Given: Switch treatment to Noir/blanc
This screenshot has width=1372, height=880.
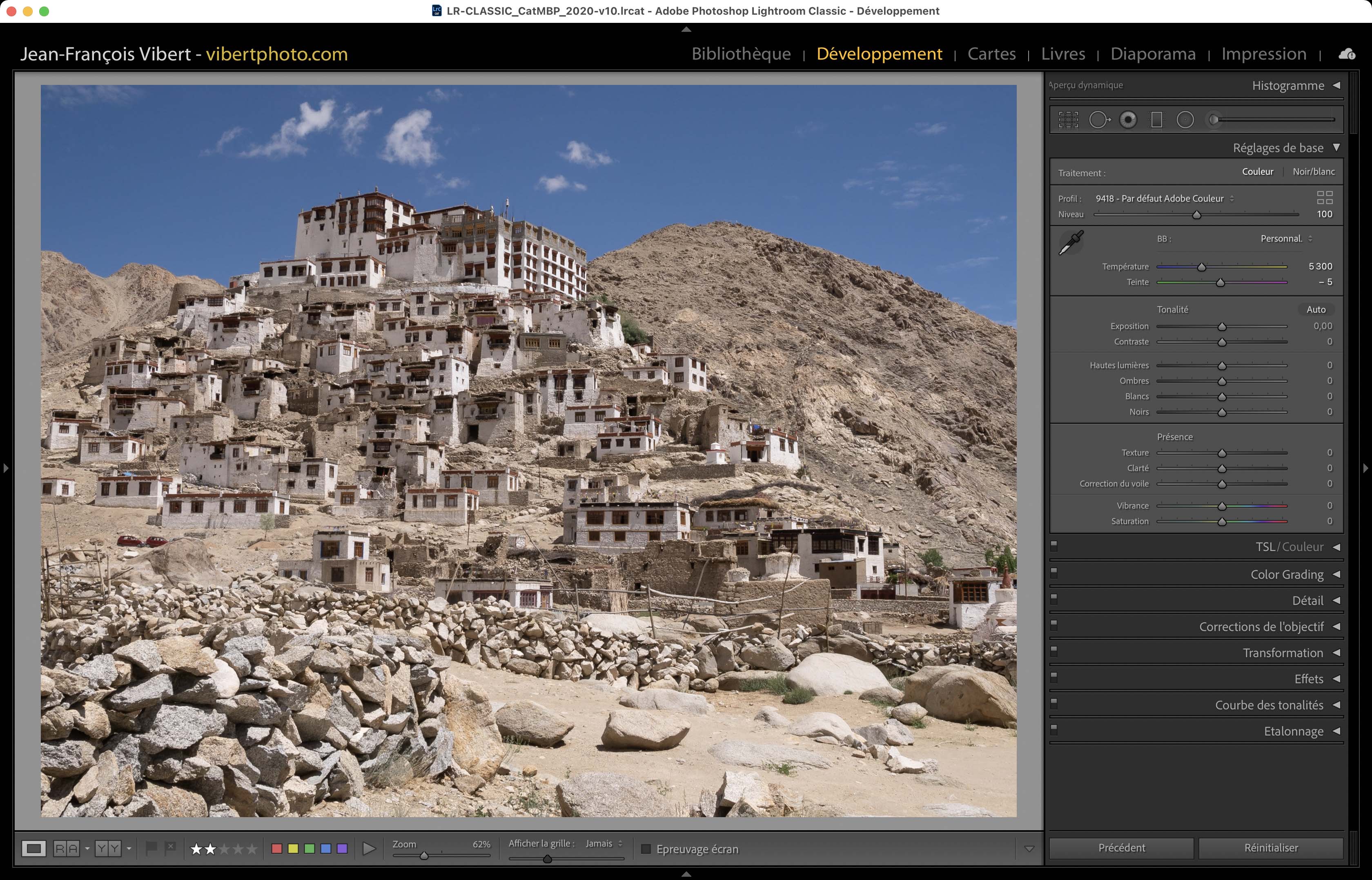Looking at the screenshot, I should click(x=1313, y=172).
